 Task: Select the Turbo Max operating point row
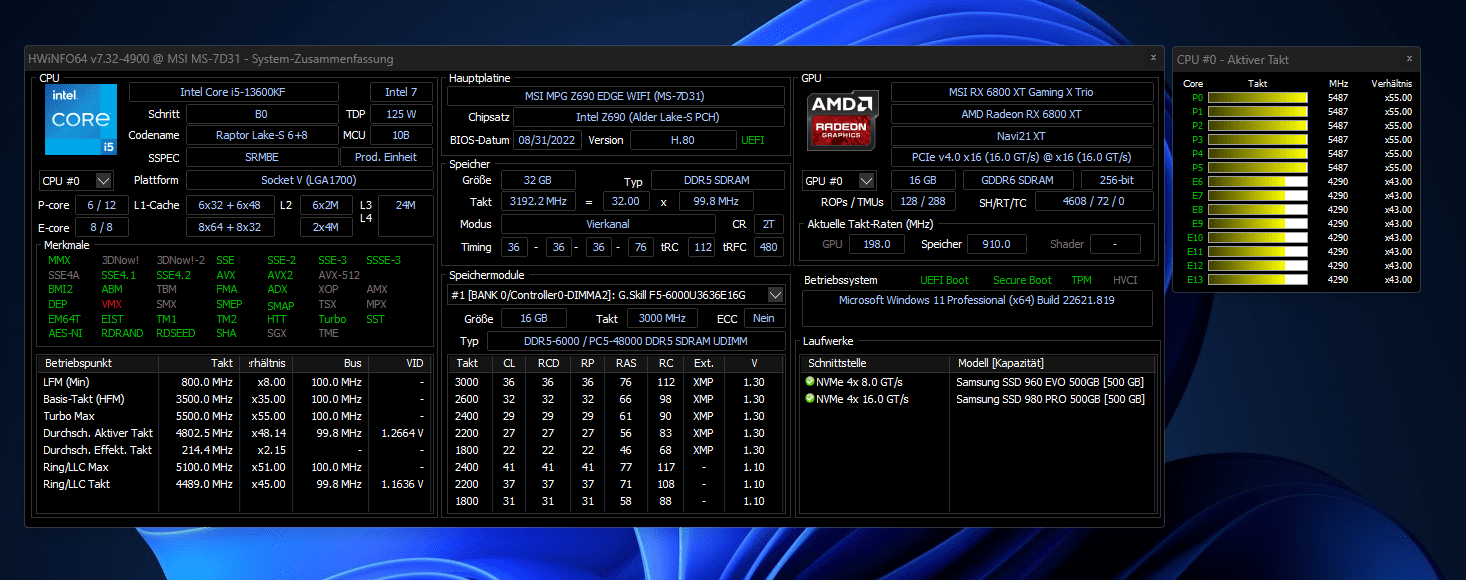point(236,416)
